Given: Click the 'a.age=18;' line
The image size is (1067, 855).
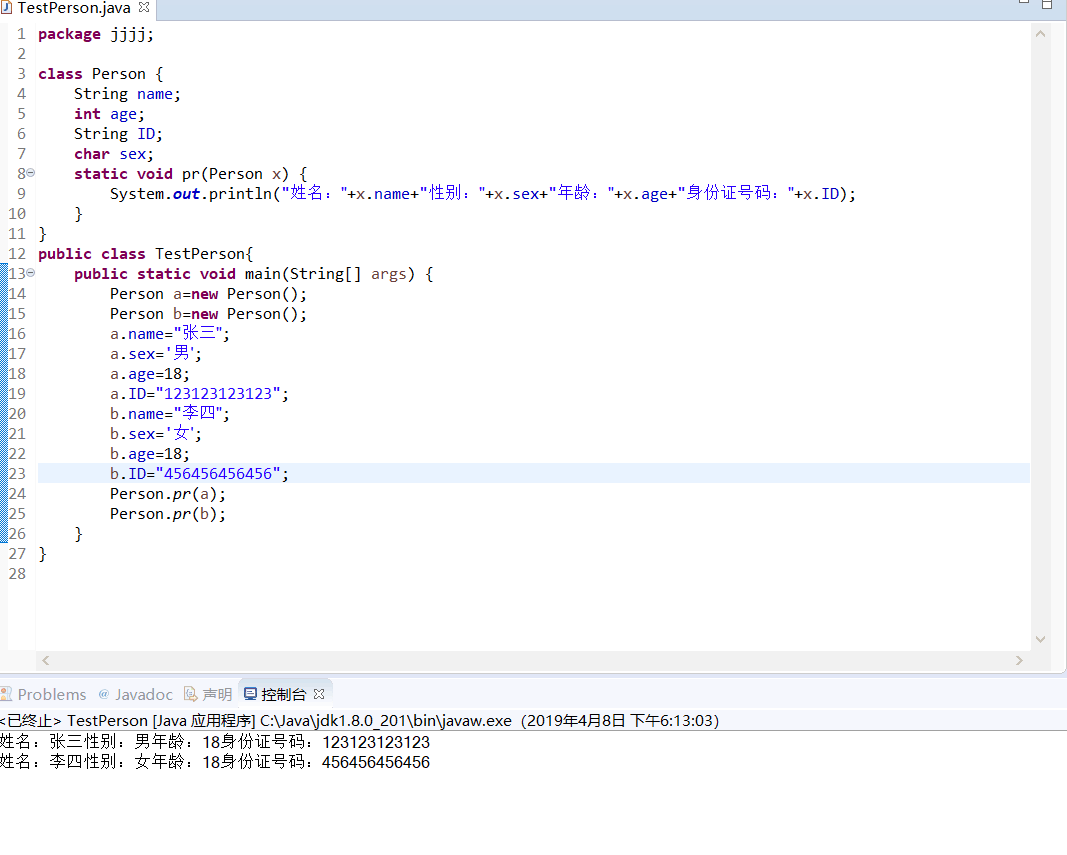Looking at the screenshot, I should (x=150, y=374).
